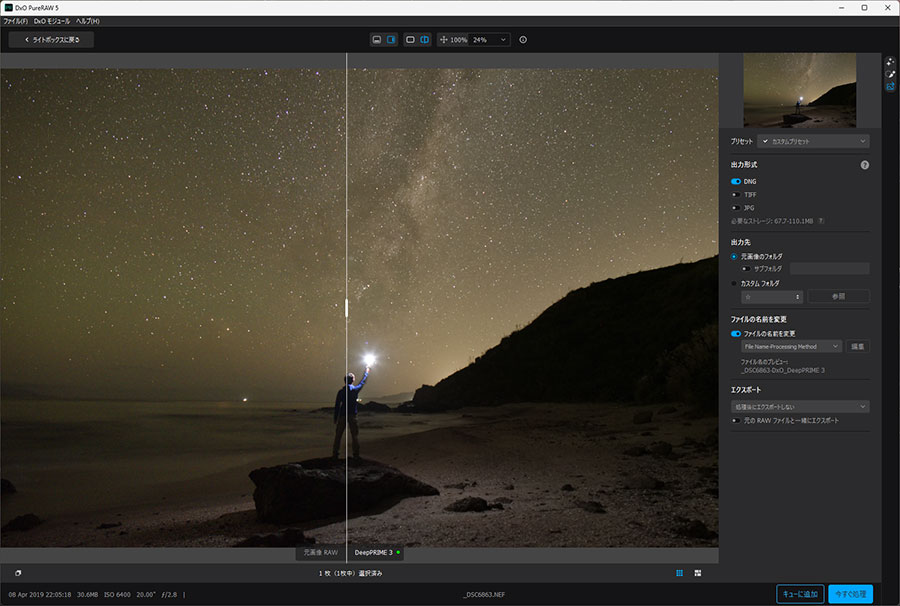Open File Name-Processing Method dropdown
900x606 pixels.
pyautogui.click(x=792, y=347)
